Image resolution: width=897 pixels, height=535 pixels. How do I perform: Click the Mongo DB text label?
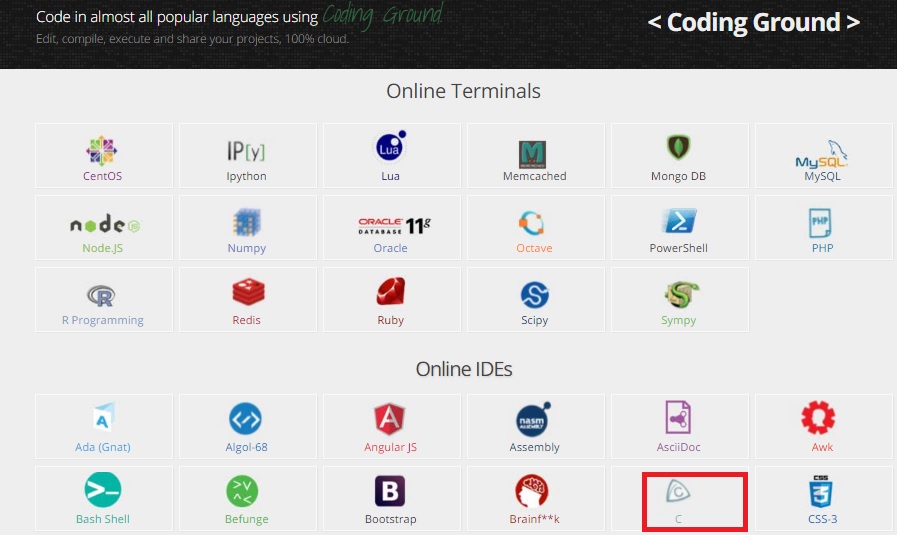coord(678,176)
